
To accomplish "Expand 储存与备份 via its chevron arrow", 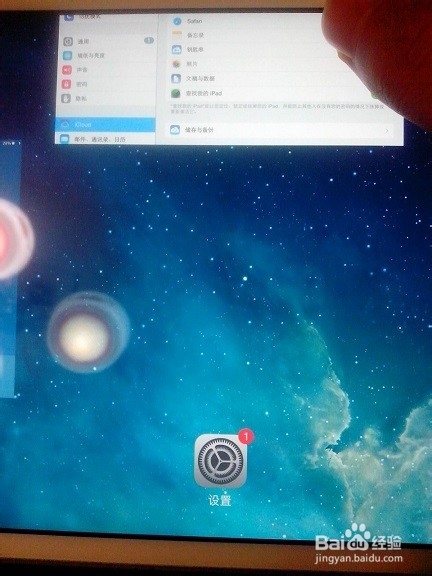I will (x=387, y=131).
